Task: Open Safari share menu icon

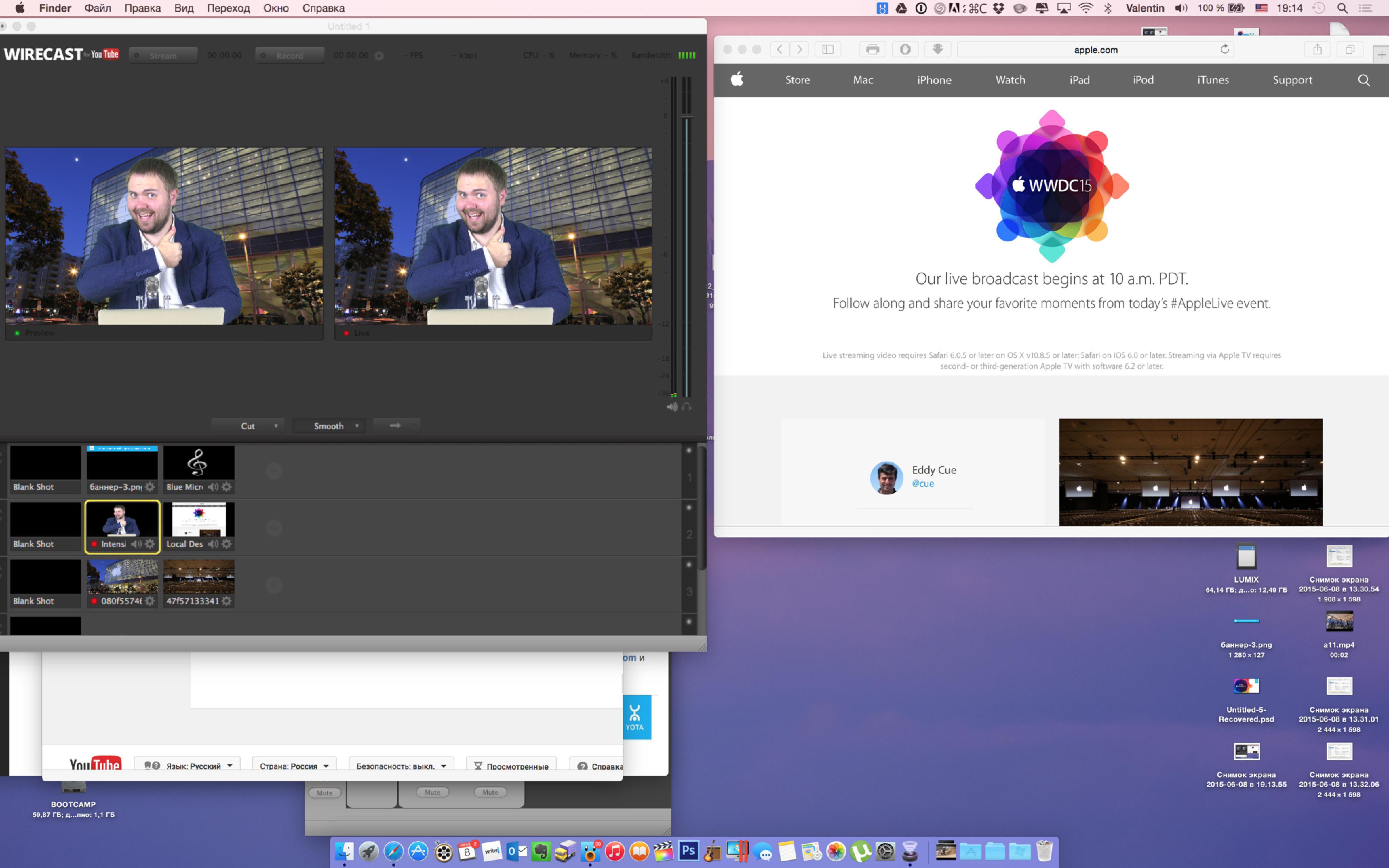Action: pyautogui.click(x=1318, y=50)
